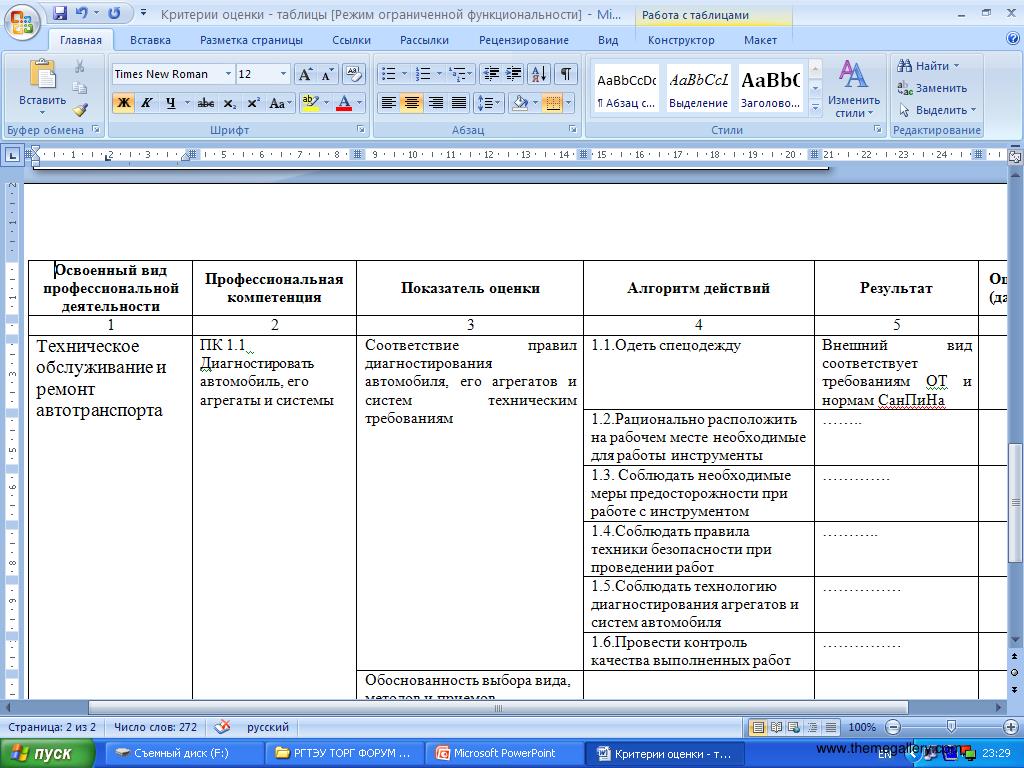1024x768 pixels.
Task: Shrink font size icon
Action: tap(327, 74)
